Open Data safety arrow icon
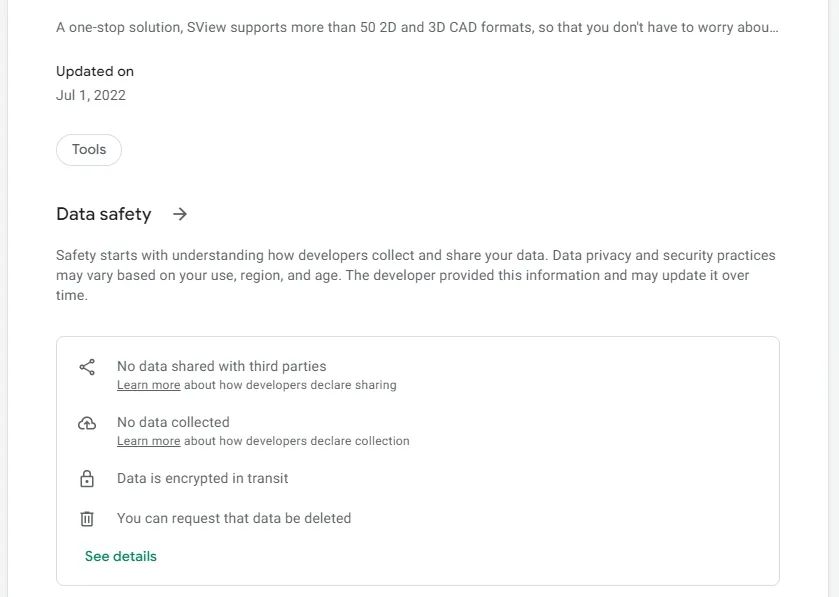 (x=180, y=214)
